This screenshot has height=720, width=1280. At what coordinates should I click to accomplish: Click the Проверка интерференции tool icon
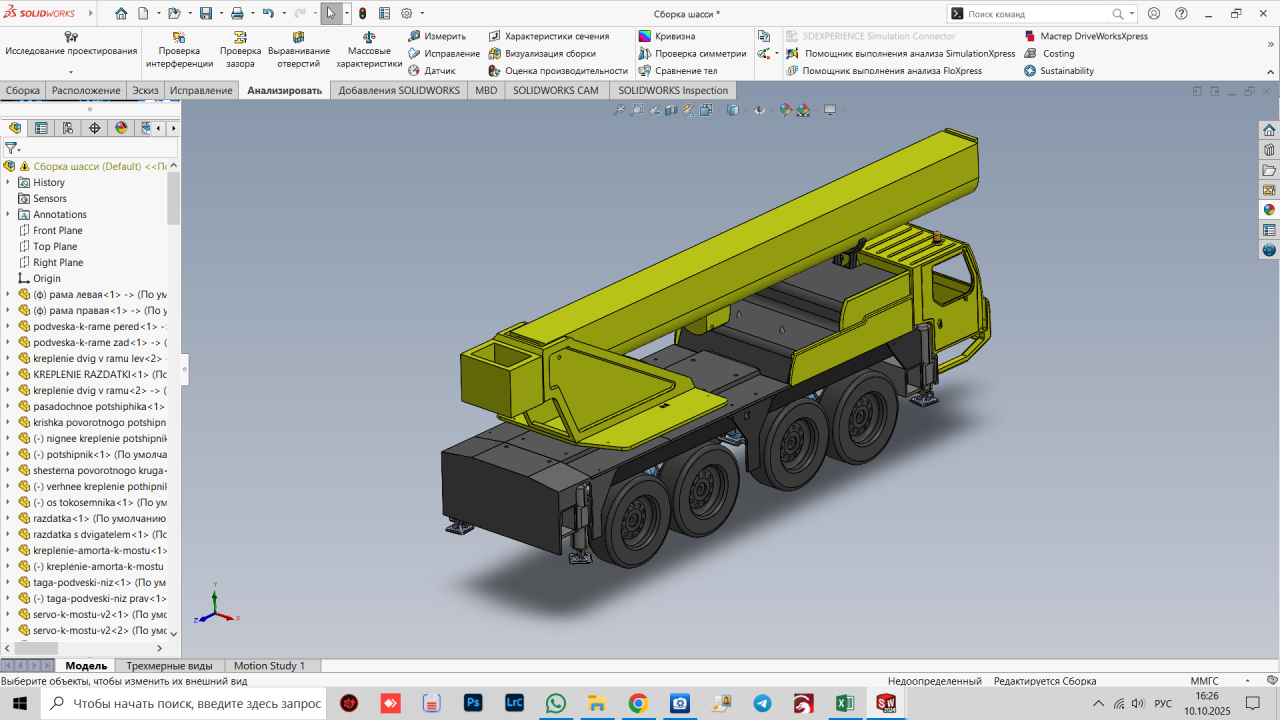tap(179, 37)
